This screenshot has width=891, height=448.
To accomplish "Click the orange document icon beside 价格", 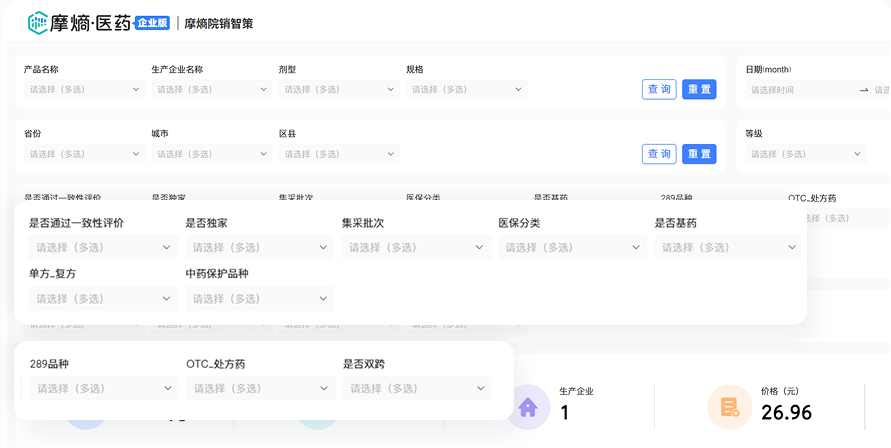I will click(x=728, y=407).
